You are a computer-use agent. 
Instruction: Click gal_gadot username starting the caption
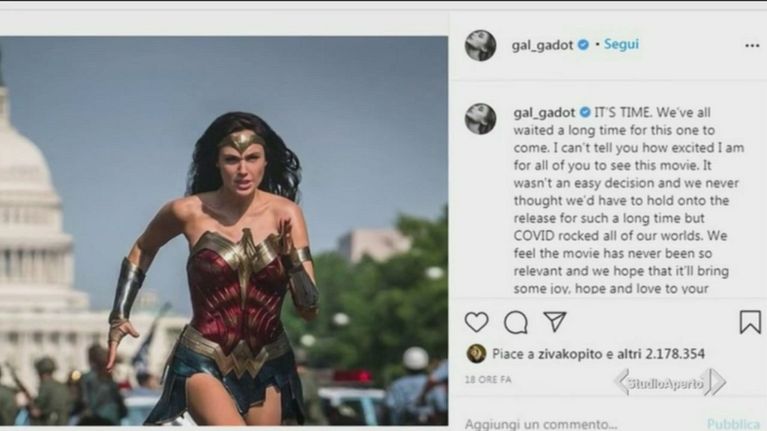click(x=541, y=112)
